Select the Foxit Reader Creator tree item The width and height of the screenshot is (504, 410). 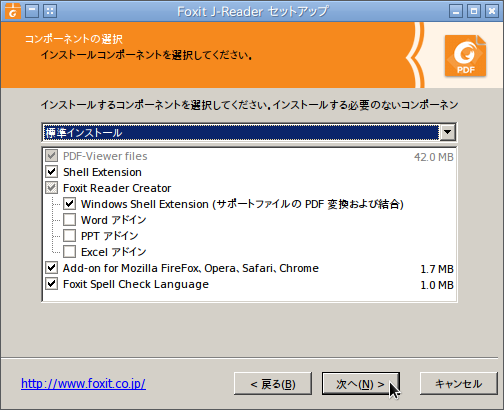[x=117, y=188]
